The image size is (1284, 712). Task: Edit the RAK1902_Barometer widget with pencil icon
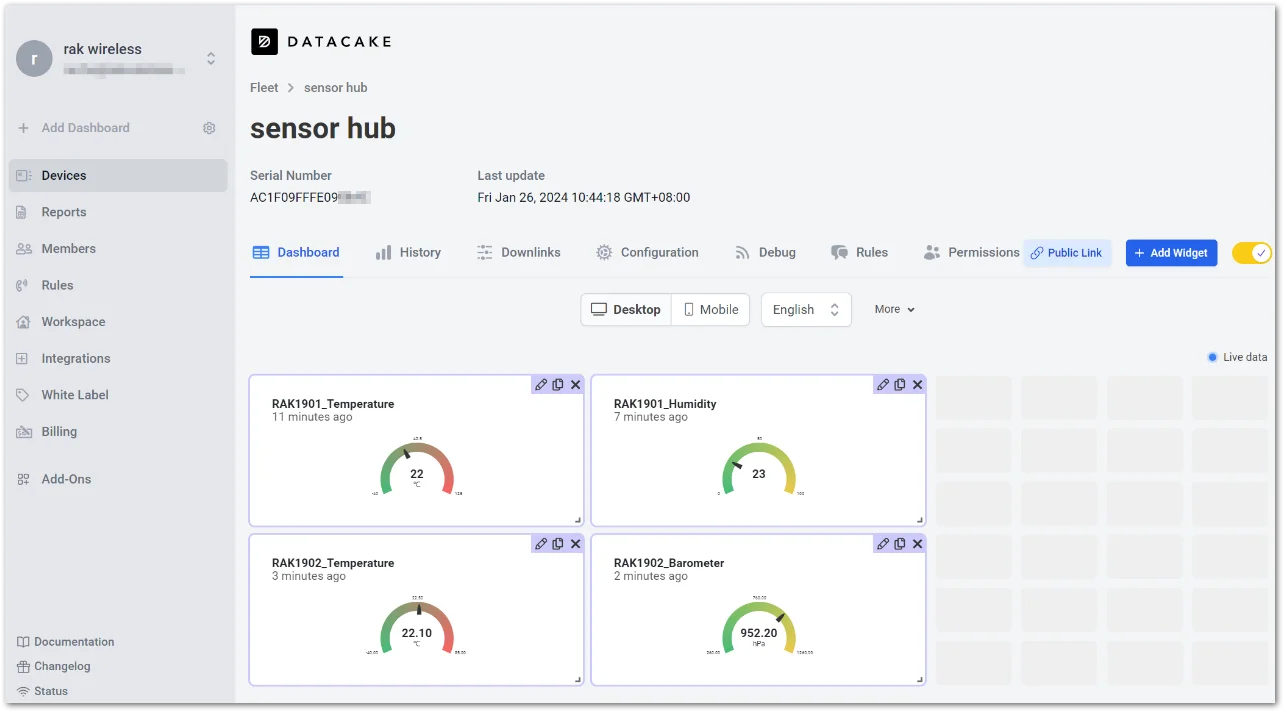[x=883, y=543]
